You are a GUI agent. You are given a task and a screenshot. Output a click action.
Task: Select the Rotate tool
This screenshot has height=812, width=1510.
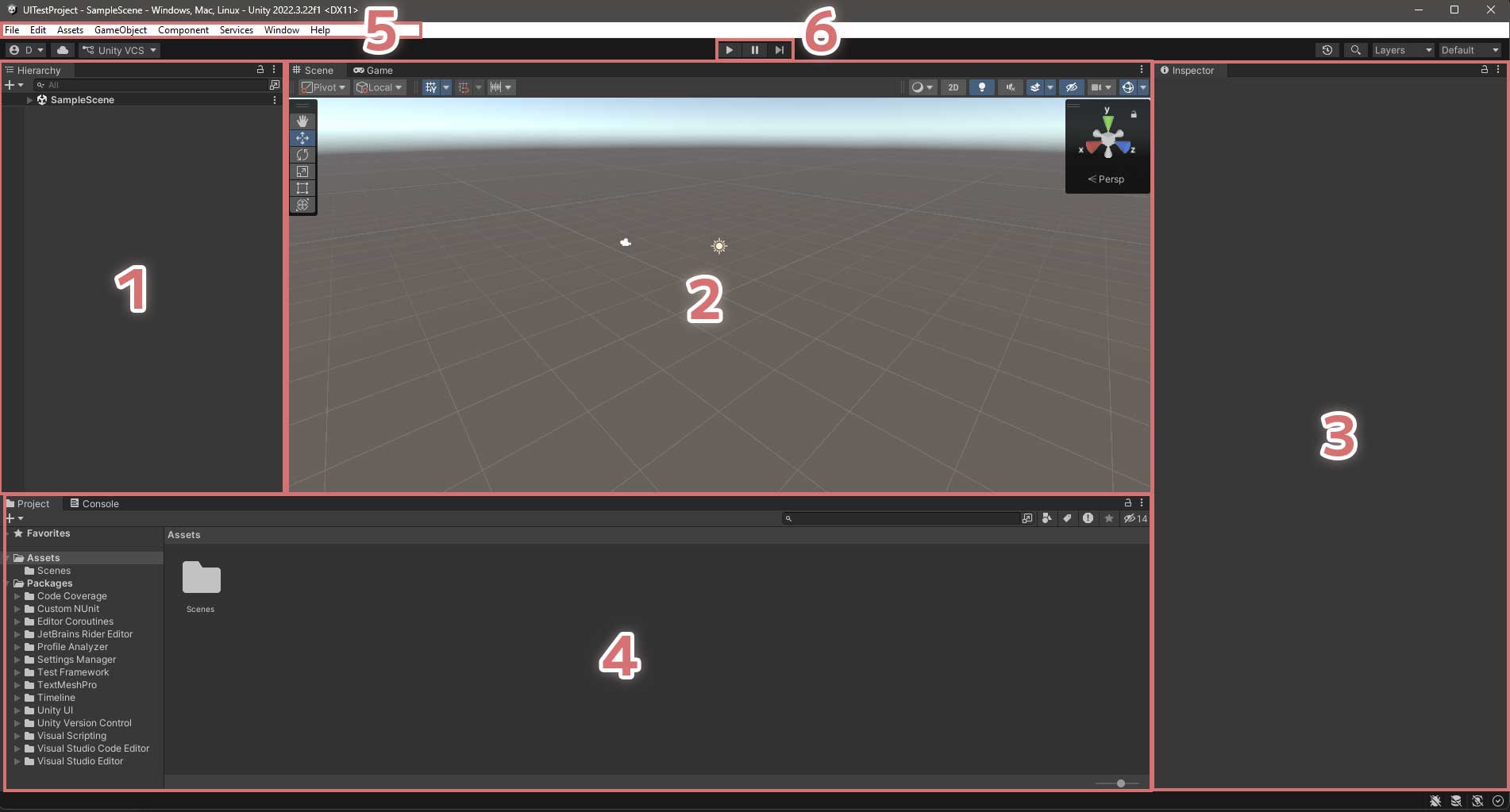pos(302,155)
